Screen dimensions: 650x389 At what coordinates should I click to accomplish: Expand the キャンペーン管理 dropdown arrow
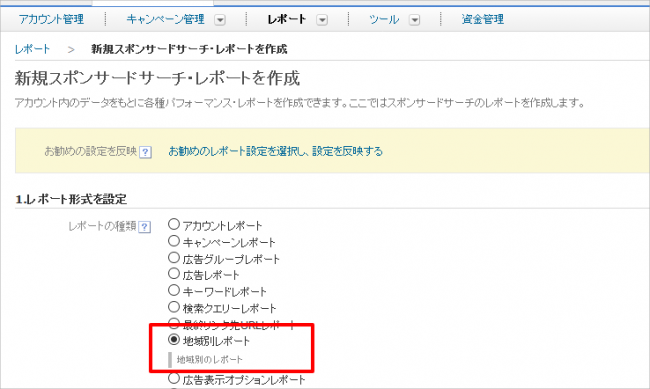tap(220, 19)
